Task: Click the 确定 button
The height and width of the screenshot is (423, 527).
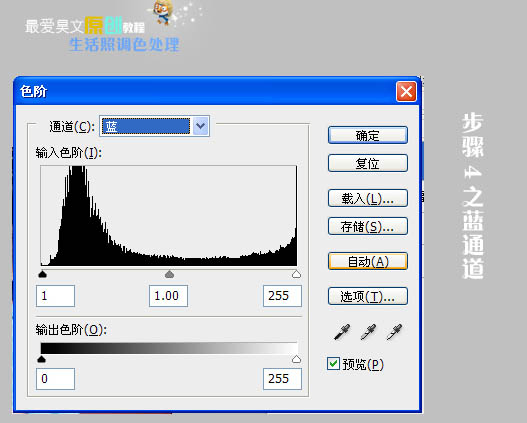Action: [368, 135]
